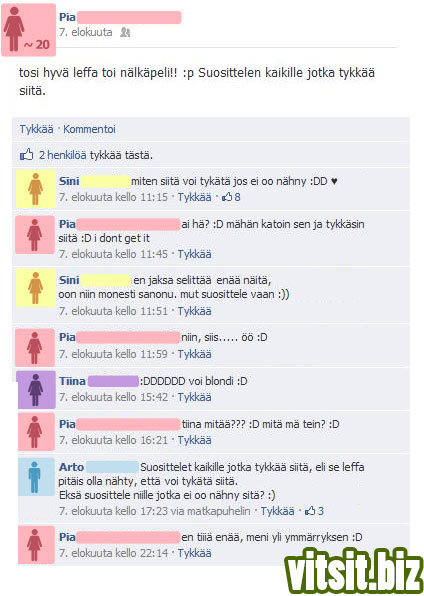This screenshot has width=424, height=596.
Task: Like Arto's 17:23 comment via Tykkää
Action: (277, 511)
